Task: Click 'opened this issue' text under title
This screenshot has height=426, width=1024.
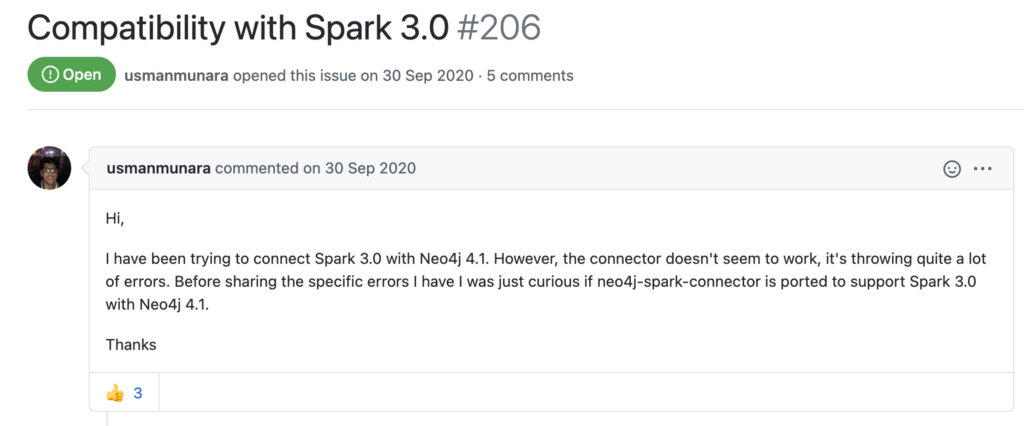Action: point(296,76)
